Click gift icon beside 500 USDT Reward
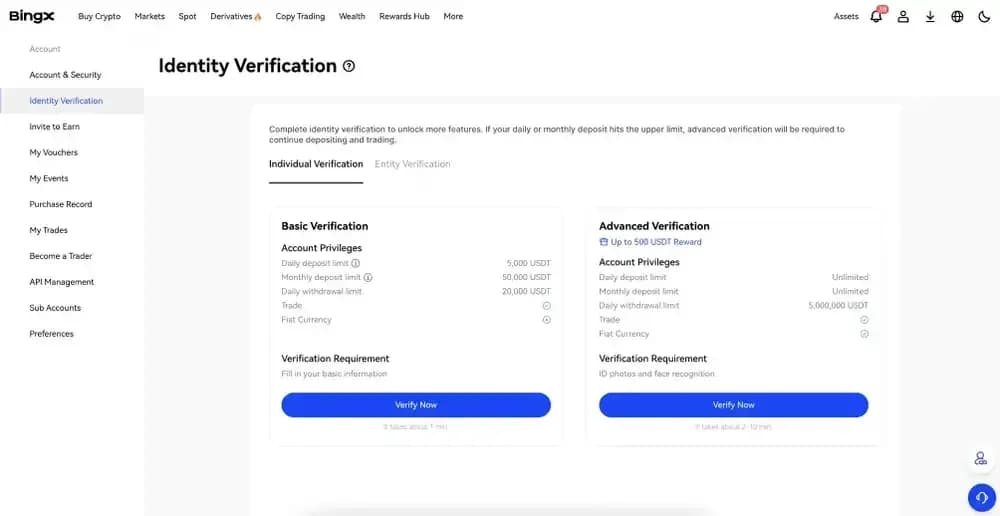This screenshot has width=1000, height=516. 603,242
